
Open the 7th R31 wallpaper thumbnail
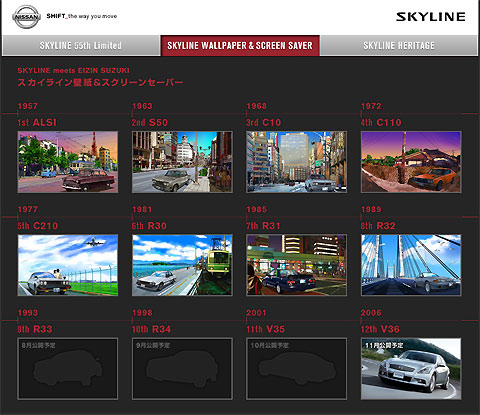coord(296,265)
